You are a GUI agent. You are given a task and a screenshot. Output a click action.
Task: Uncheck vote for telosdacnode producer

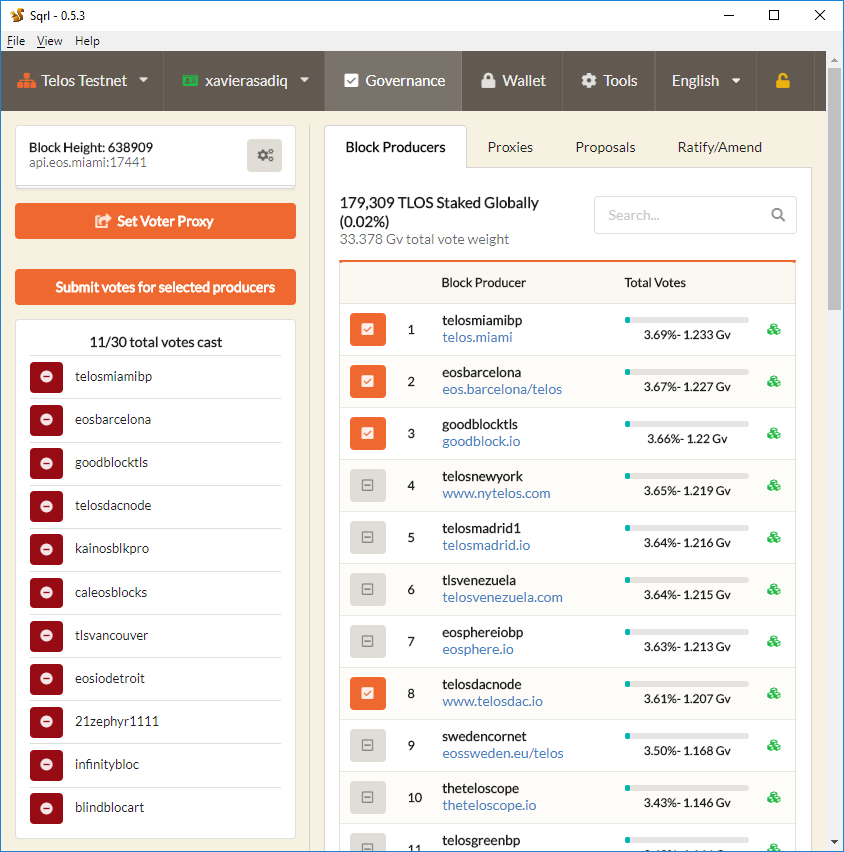[x=368, y=693]
